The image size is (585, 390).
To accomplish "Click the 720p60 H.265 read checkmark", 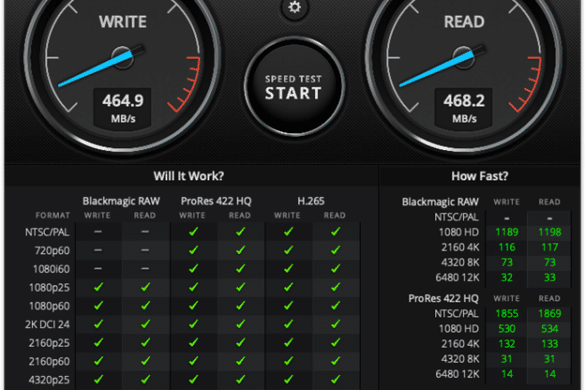I will coord(335,250).
